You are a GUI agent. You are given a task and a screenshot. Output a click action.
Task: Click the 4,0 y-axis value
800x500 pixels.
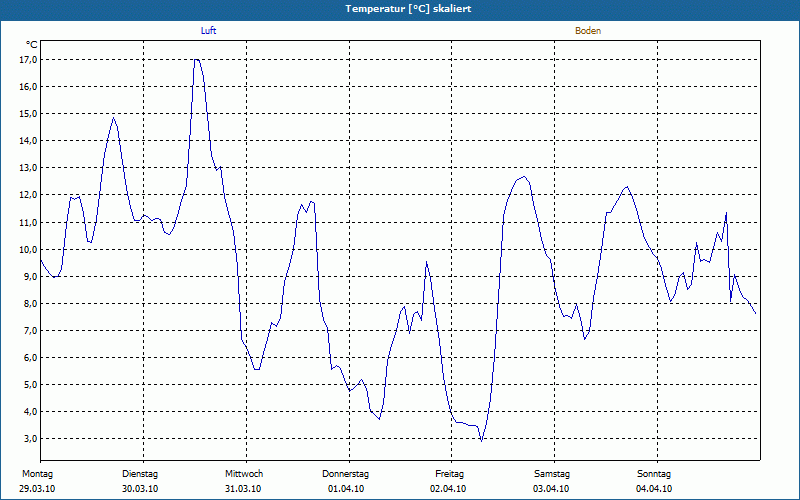coord(30,412)
